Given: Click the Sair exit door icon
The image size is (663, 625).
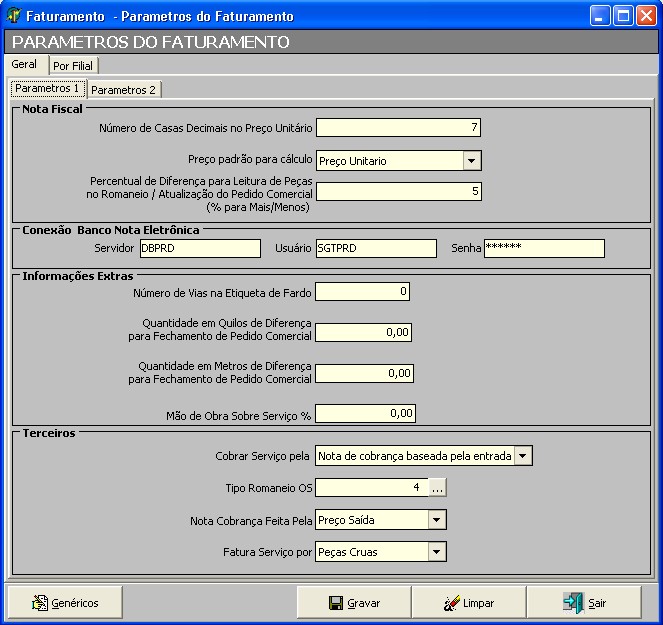Looking at the screenshot, I should click(573, 603).
